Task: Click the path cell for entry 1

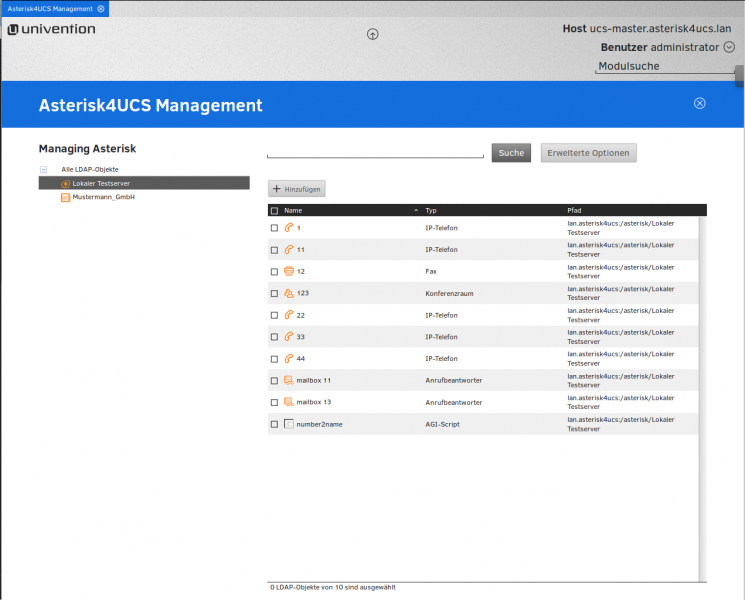Action: [x=621, y=228]
